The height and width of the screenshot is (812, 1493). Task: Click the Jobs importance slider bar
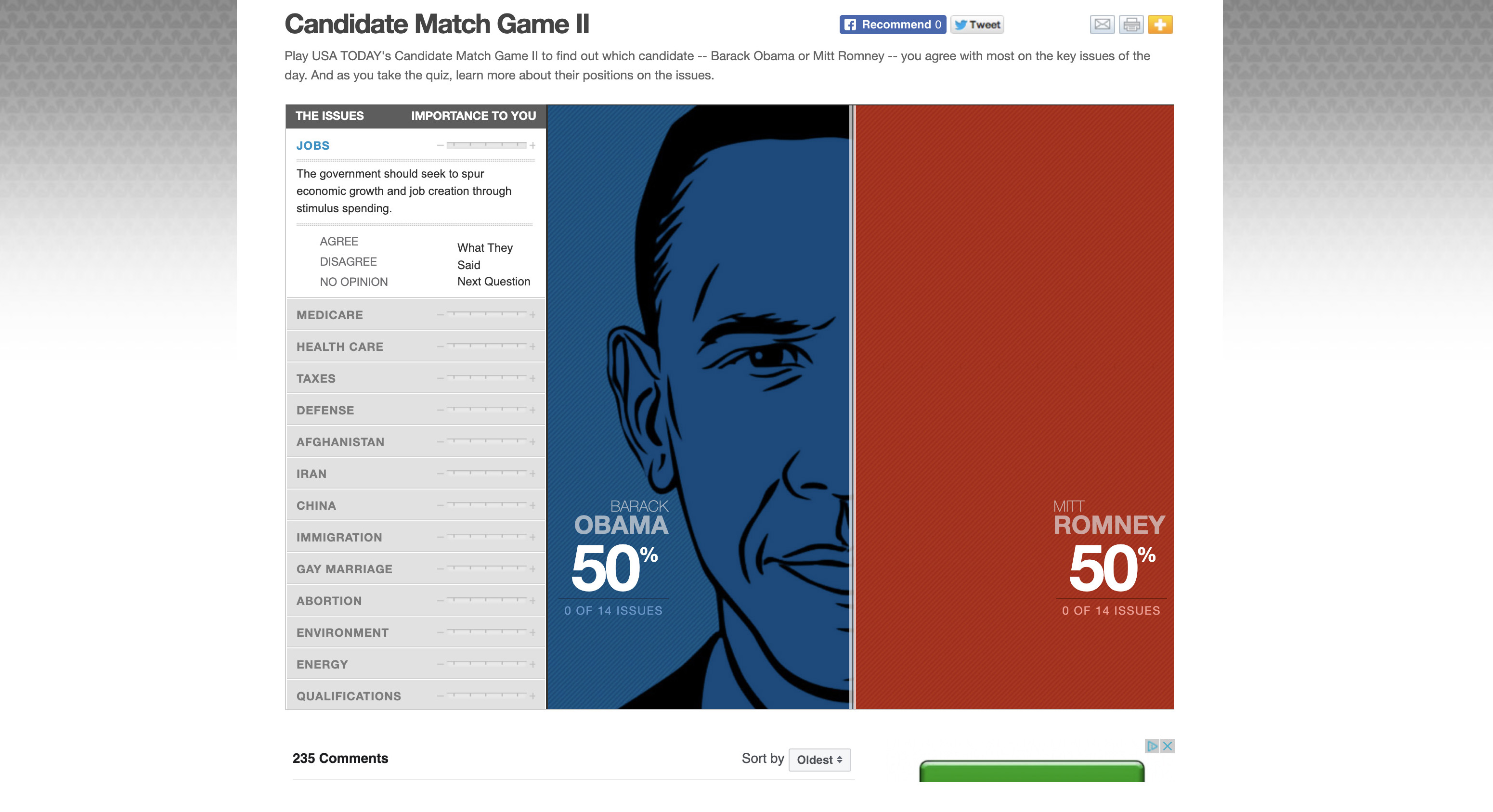(486, 145)
